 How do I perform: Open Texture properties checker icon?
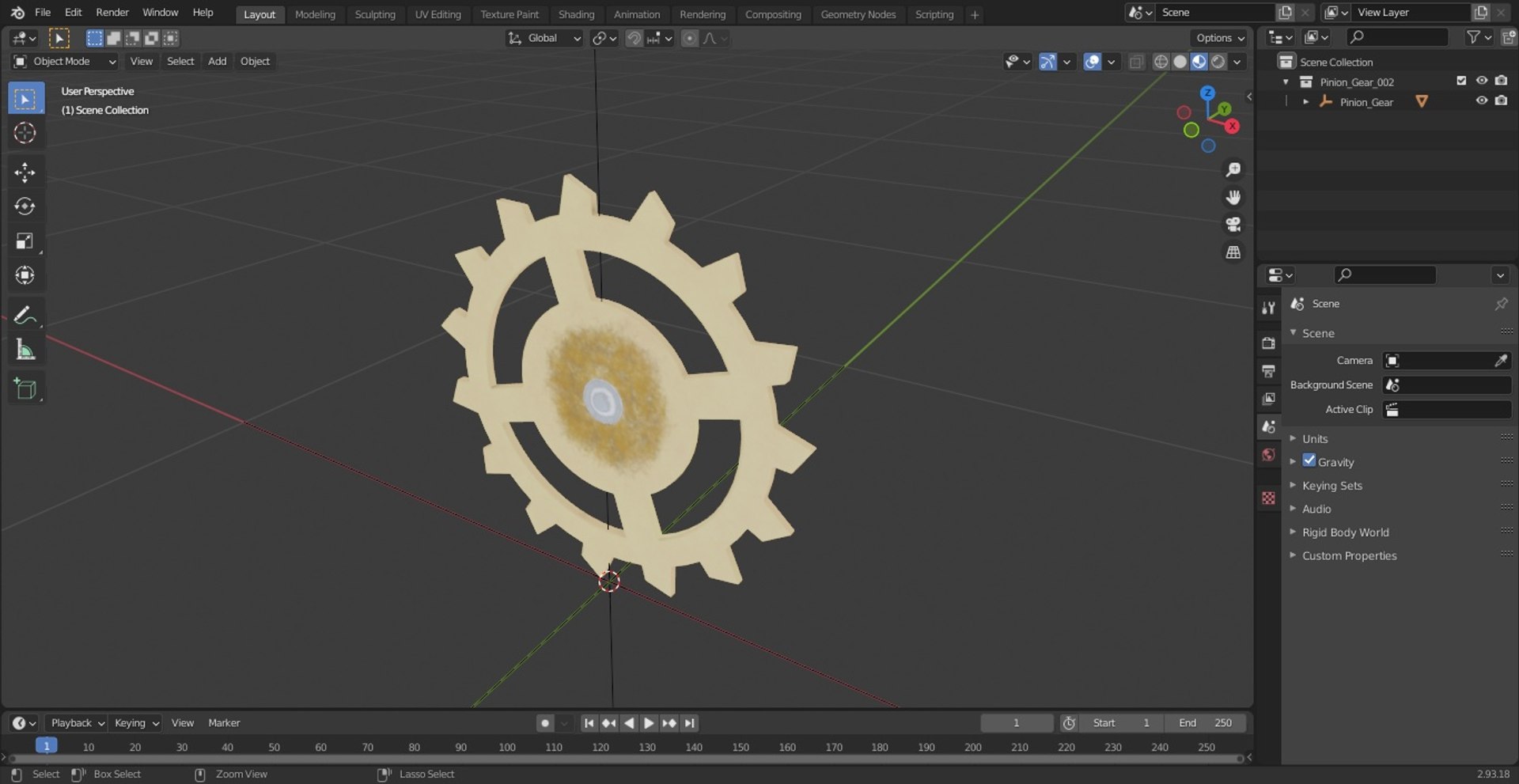click(1268, 498)
